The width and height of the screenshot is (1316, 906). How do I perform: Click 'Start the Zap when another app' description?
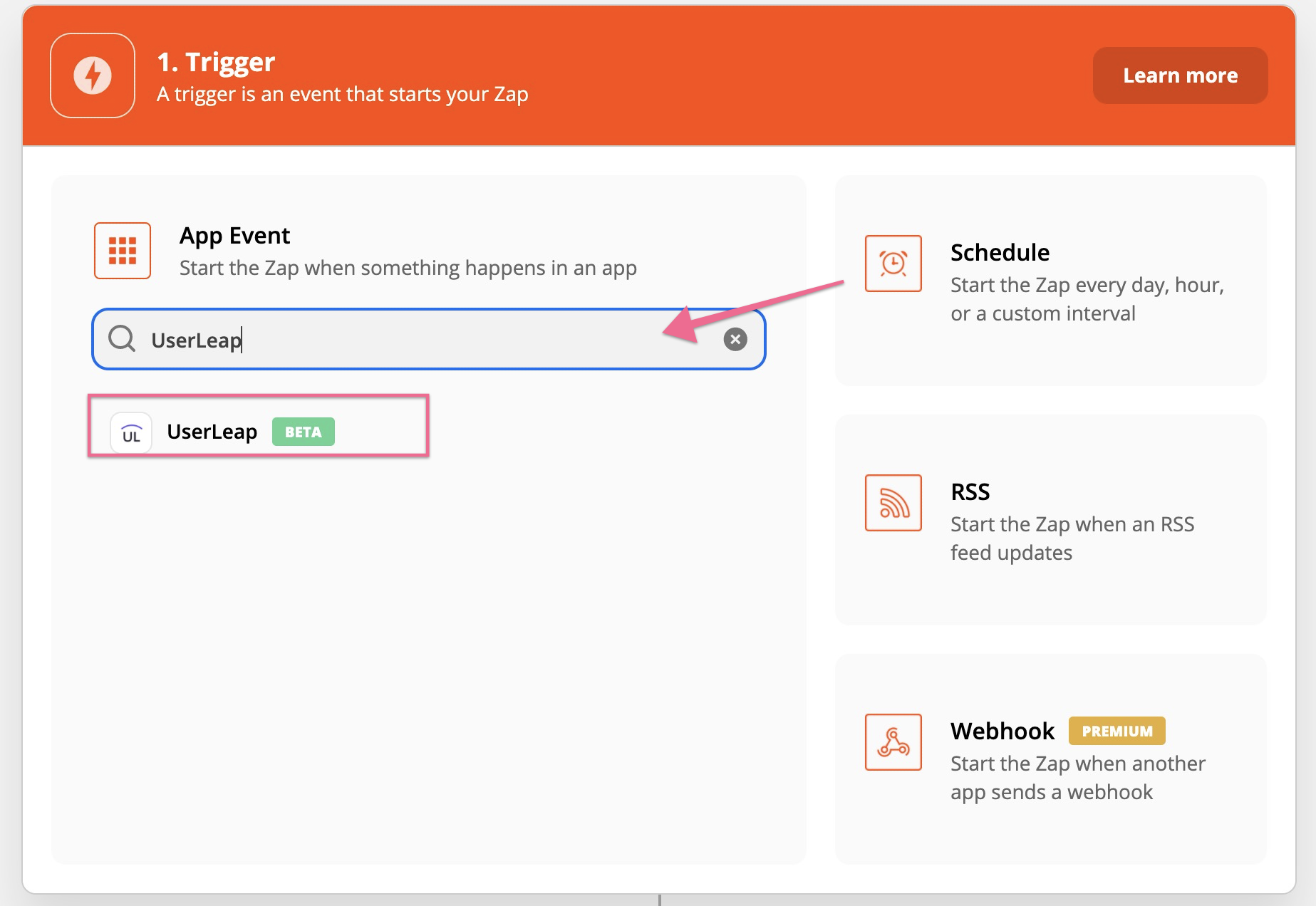1078,778
